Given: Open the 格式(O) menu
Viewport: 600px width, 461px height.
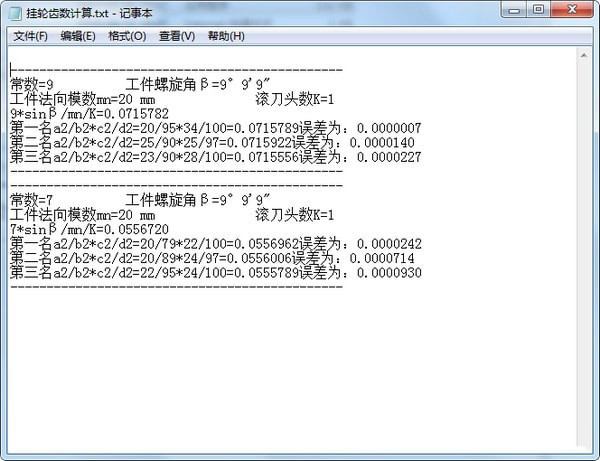Looking at the screenshot, I should (127, 36).
